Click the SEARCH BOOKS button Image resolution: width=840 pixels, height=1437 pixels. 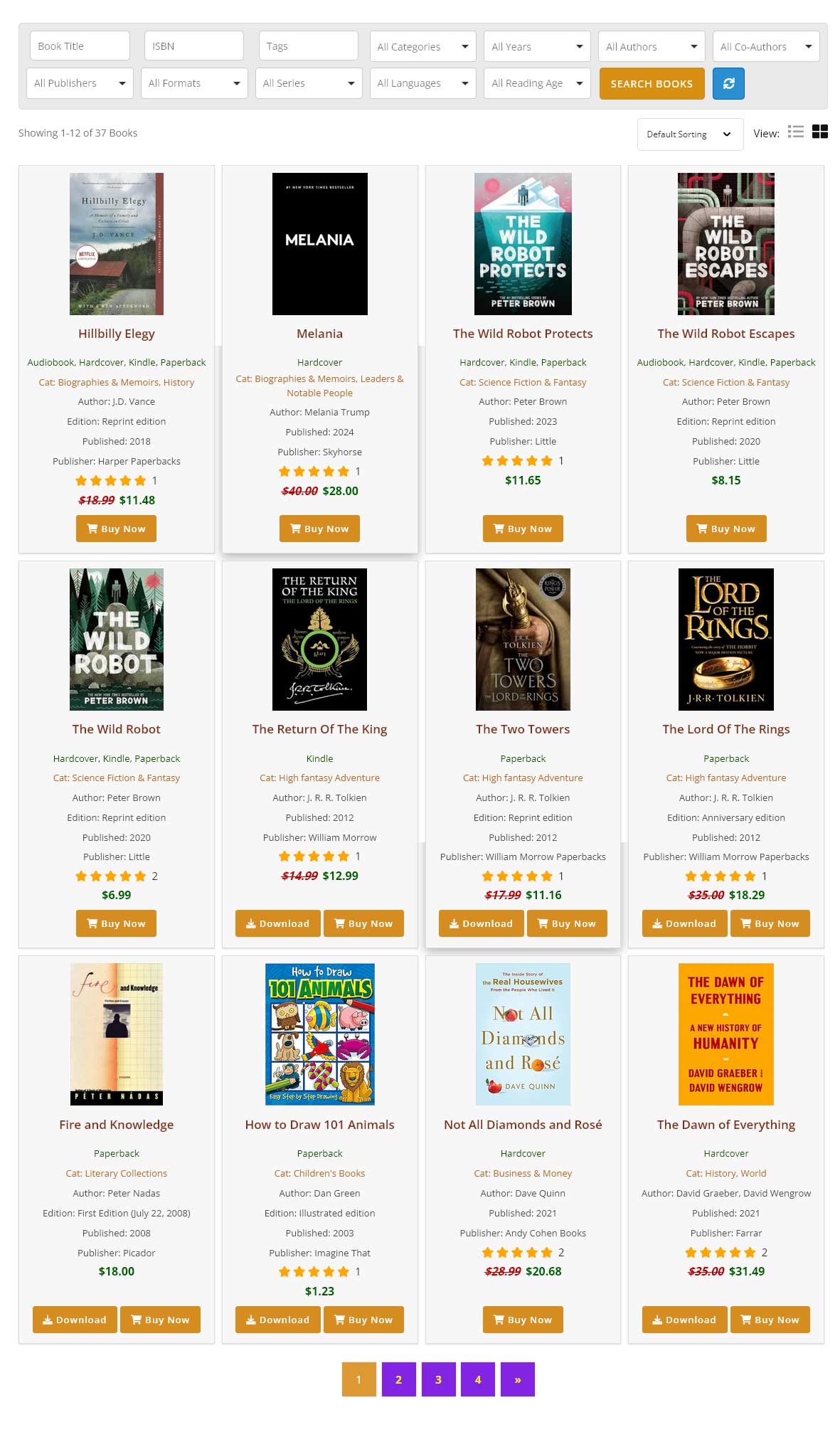[652, 83]
